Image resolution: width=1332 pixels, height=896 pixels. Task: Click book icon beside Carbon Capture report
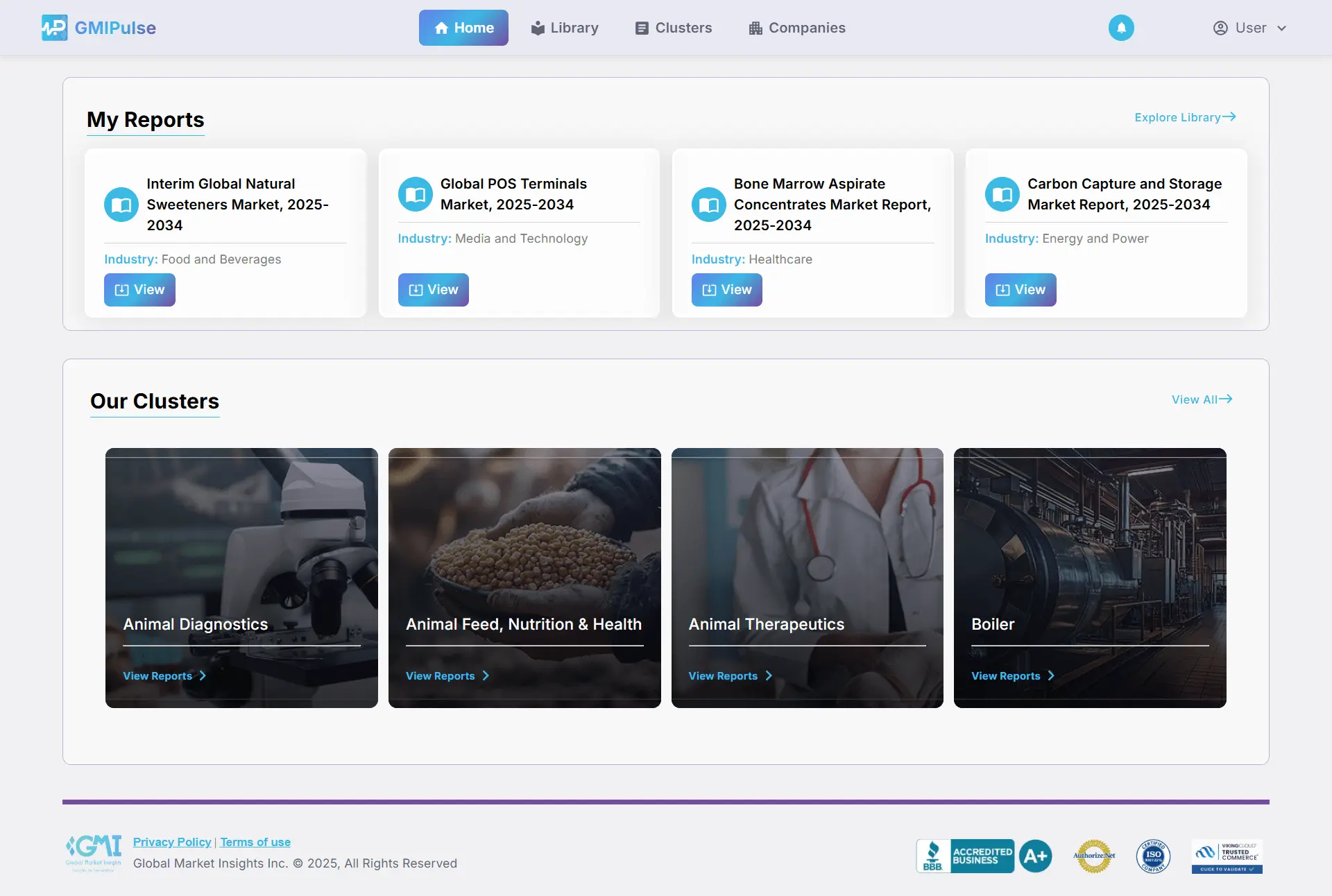(x=1002, y=194)
